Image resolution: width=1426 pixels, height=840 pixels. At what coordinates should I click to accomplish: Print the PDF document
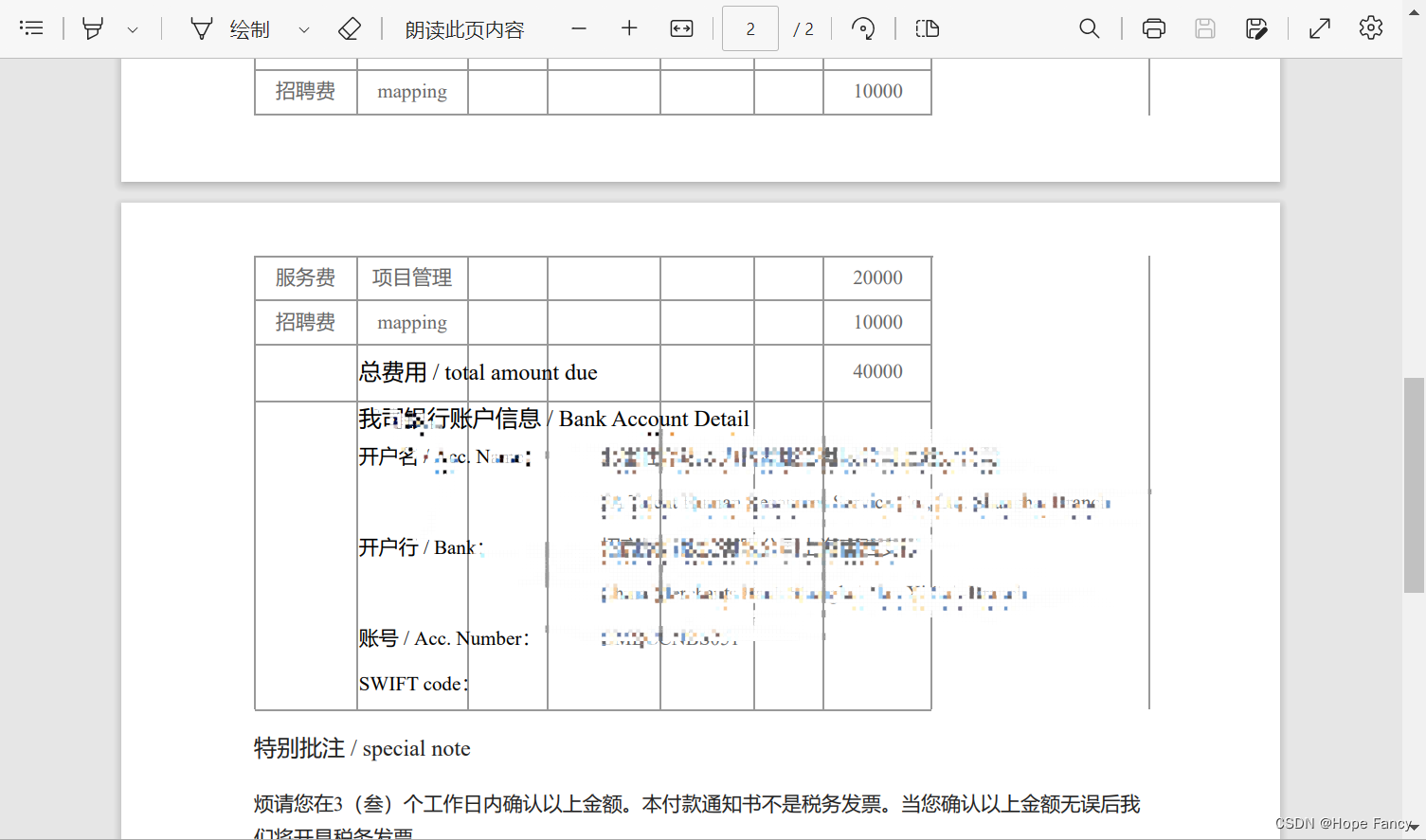click(x=1154, y=28)
